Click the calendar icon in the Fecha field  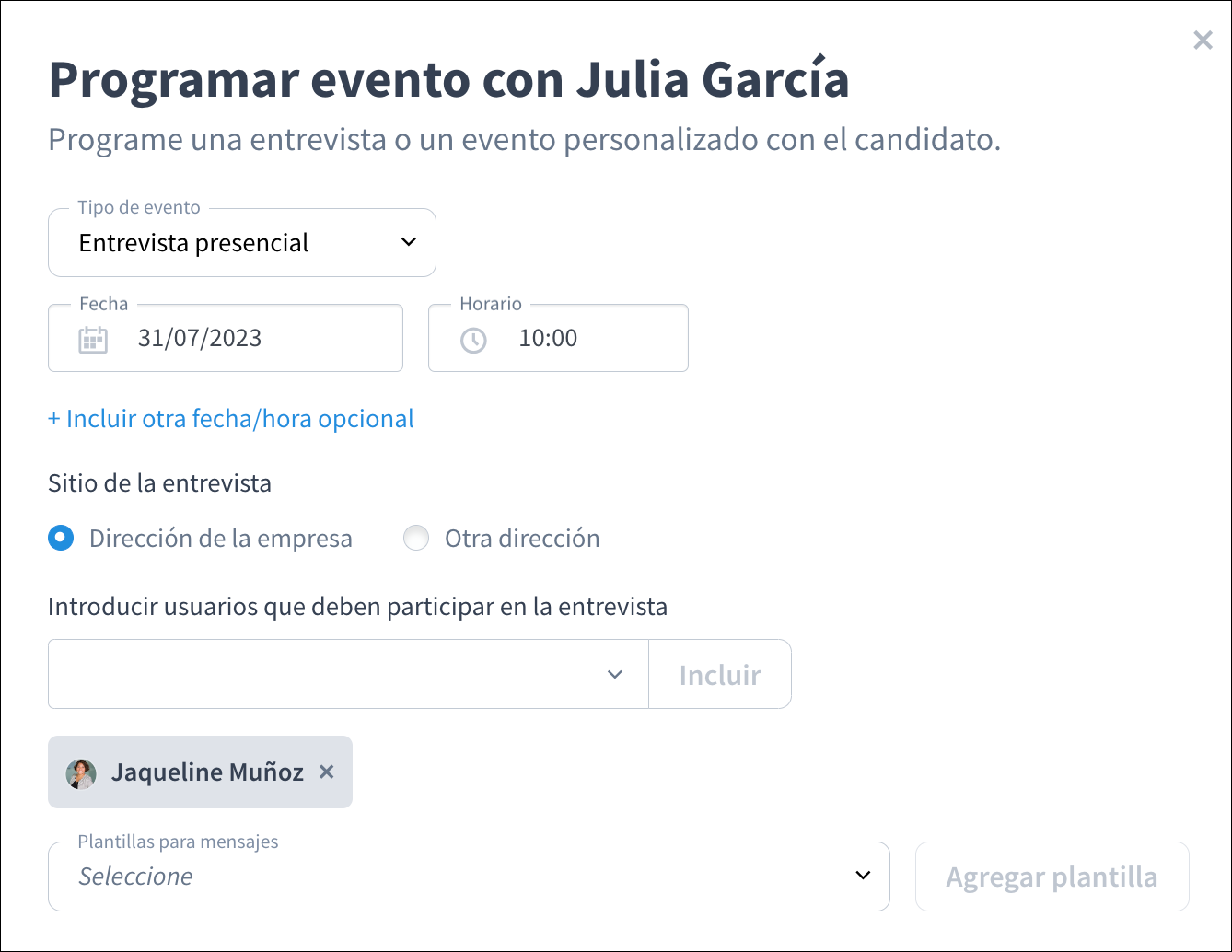(91, 338)
